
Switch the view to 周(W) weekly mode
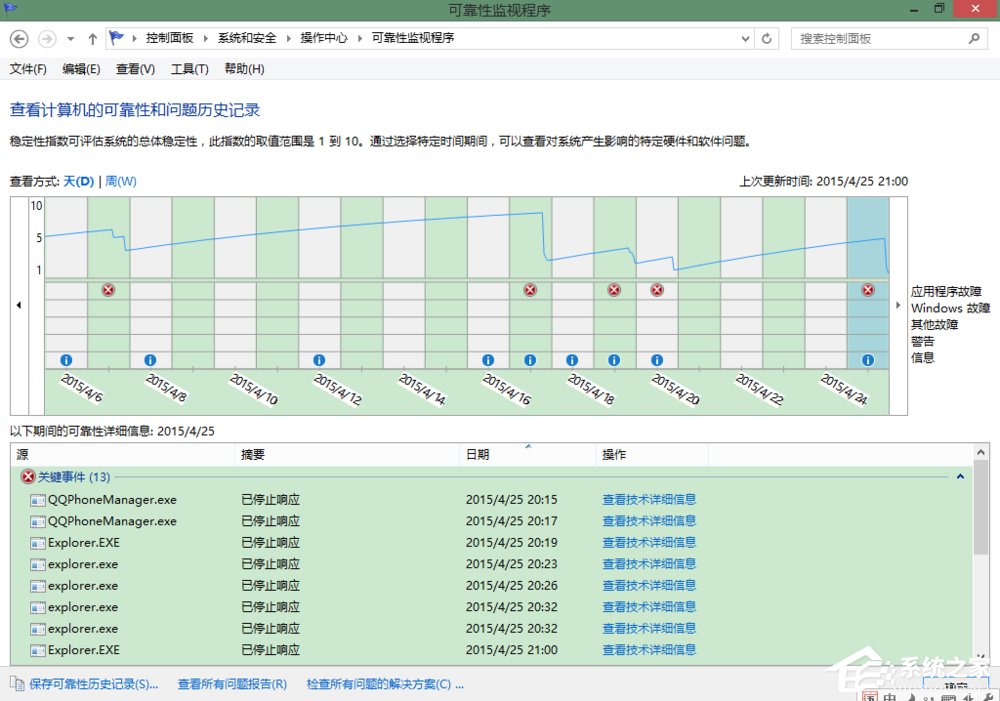coord(121,182)
